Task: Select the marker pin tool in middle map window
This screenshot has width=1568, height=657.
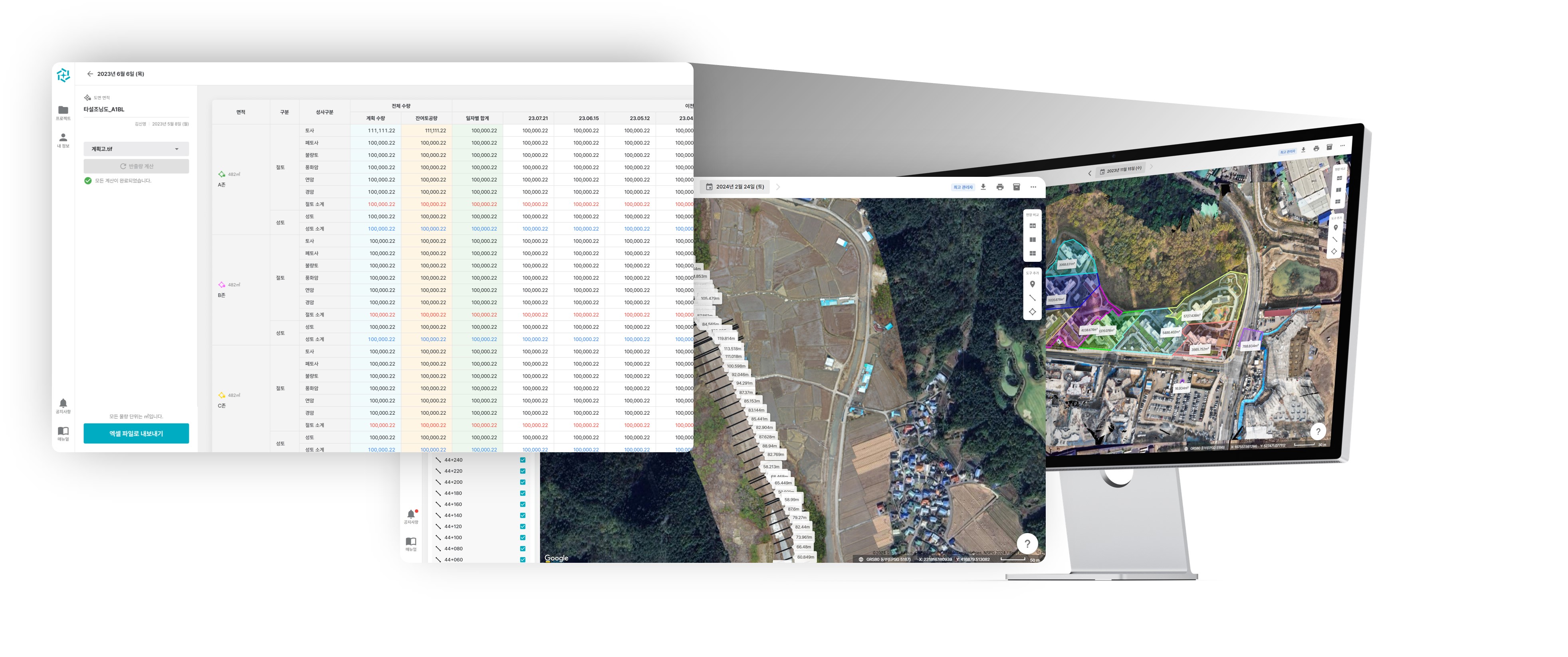Action: (x=1032, y=284)
